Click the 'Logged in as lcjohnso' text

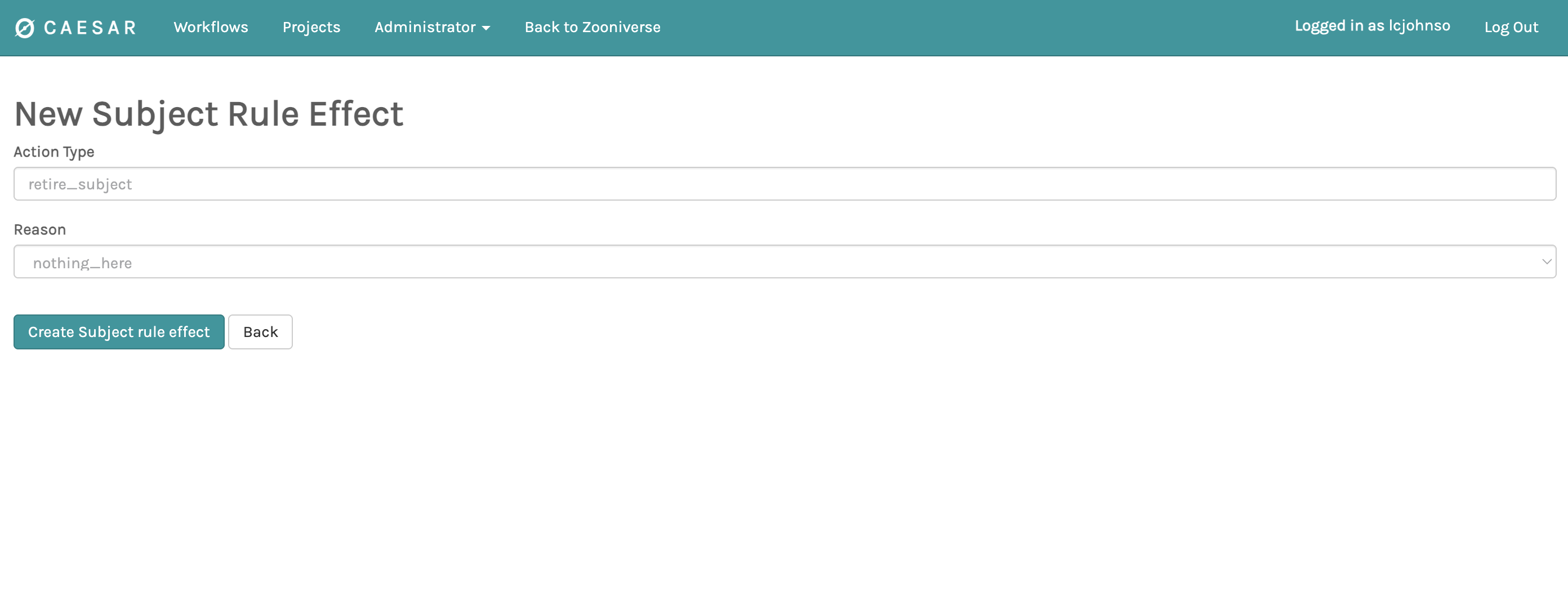click(x=1371, y=26)
